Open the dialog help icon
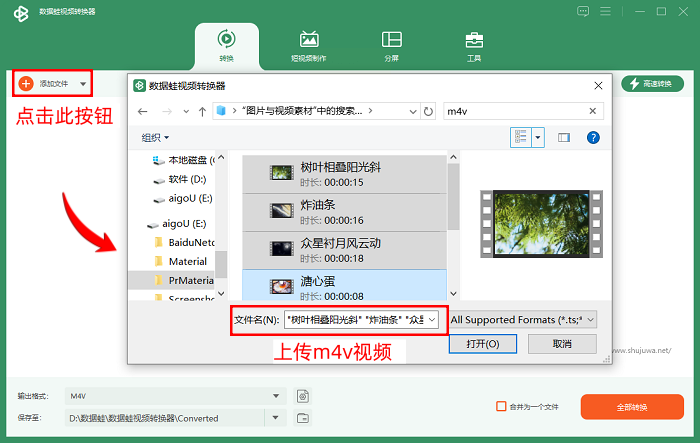 (x=593, y=138)
